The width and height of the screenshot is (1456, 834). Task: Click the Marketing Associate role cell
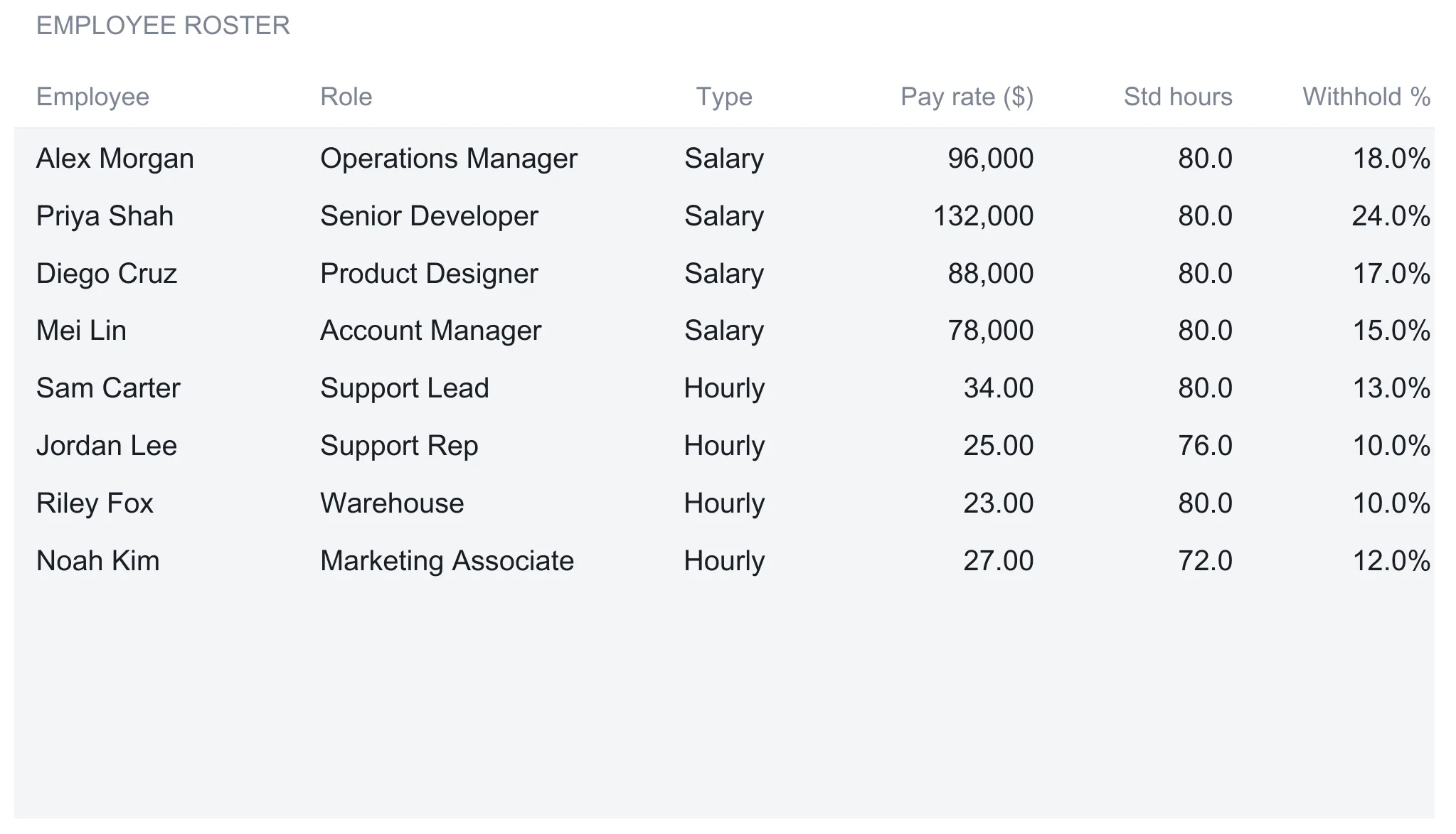point(447,561)
